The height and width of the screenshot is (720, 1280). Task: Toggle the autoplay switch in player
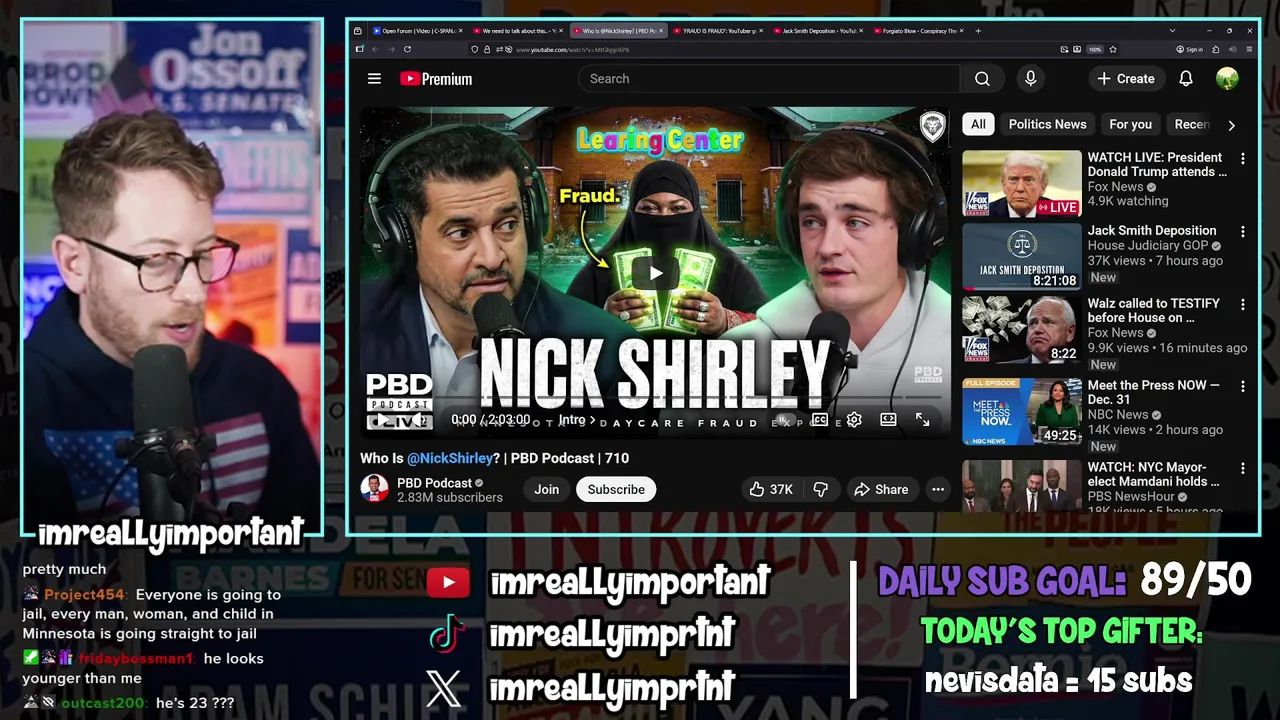coord(785,420)
